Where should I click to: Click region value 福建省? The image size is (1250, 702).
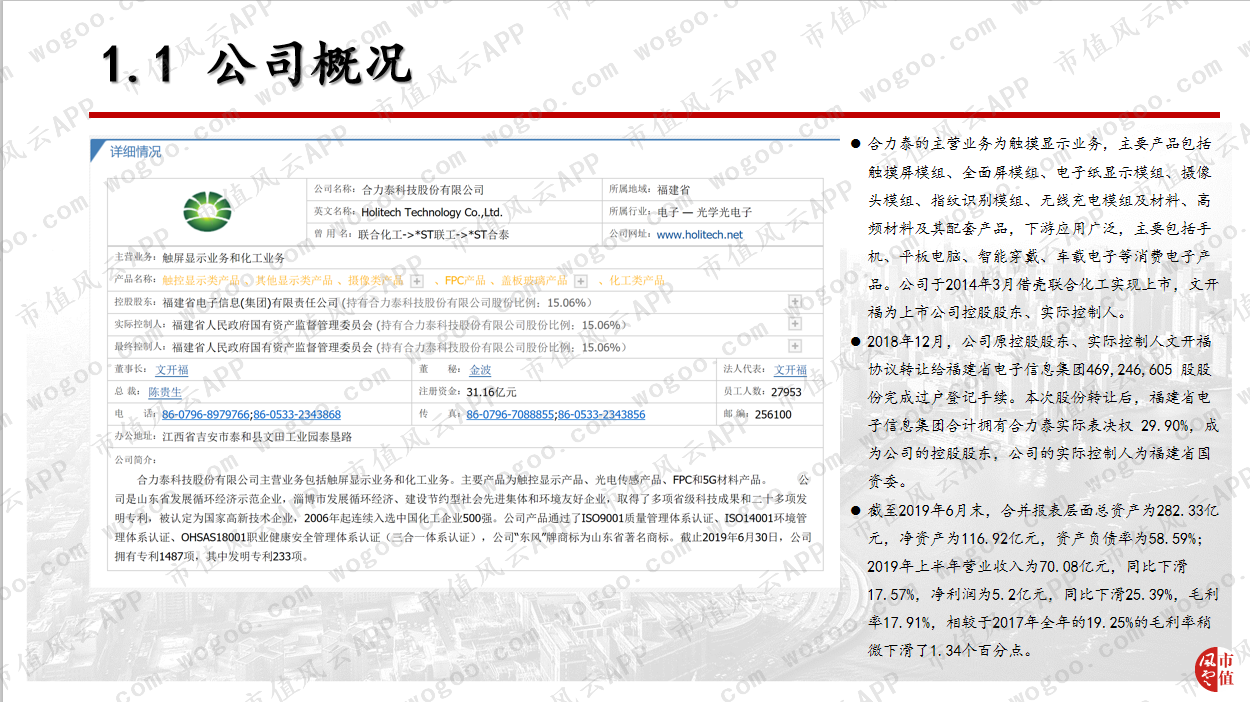pyautogui.click(x=673, y=190)
